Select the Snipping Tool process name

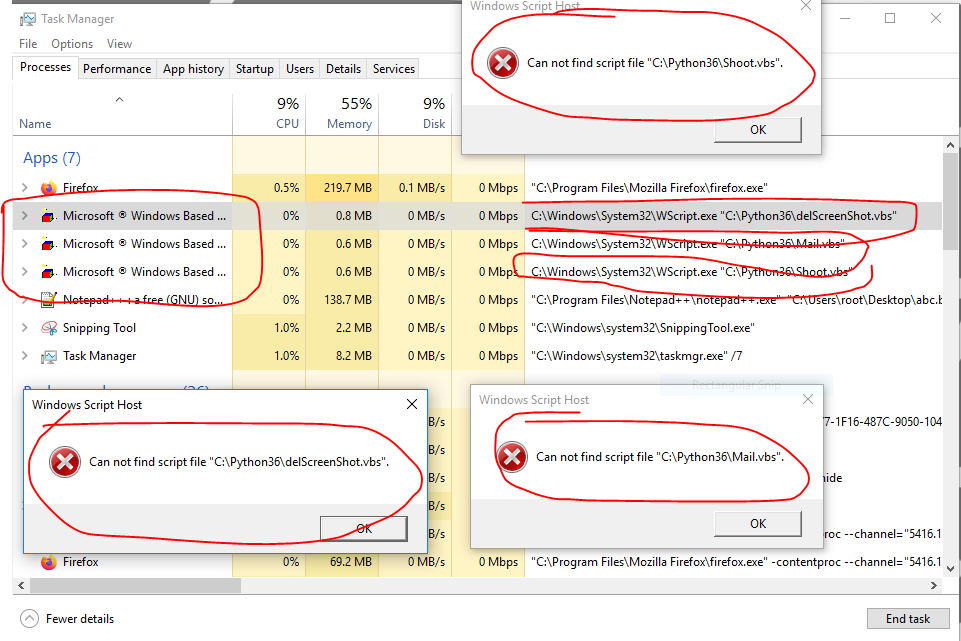(x=99, y=328)
